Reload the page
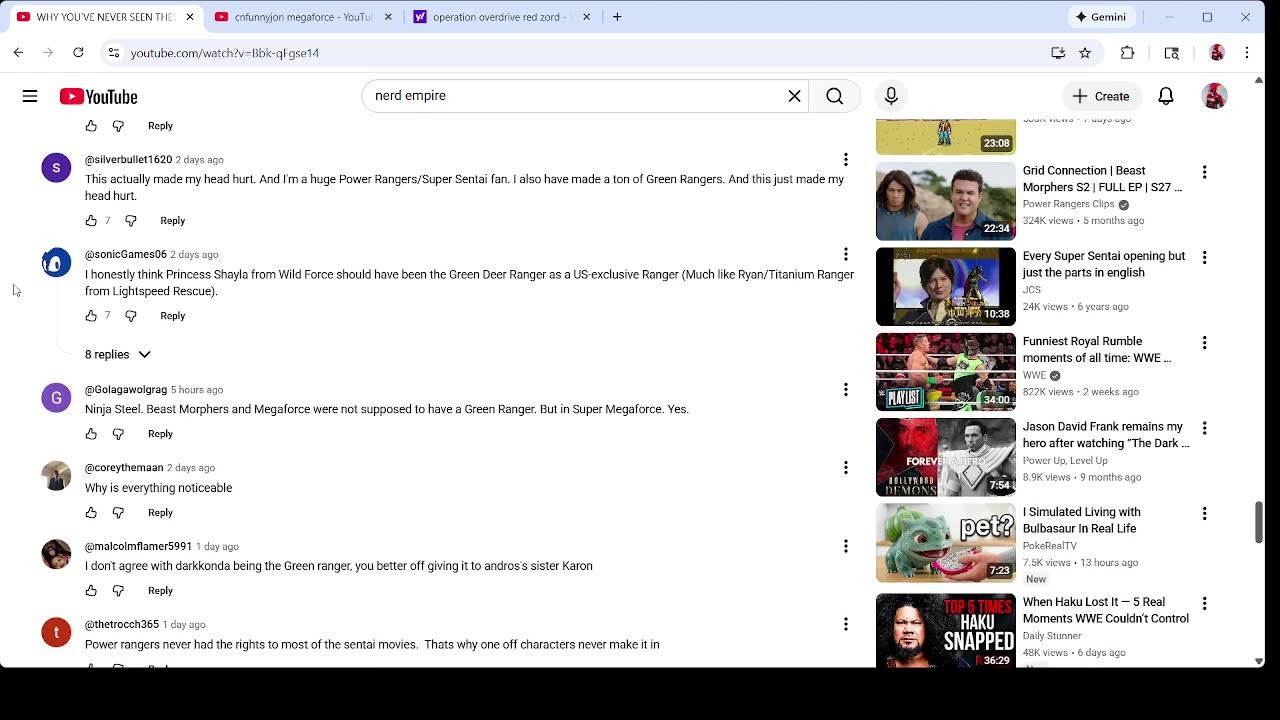Screen dimensions: 1280x720 78,52
